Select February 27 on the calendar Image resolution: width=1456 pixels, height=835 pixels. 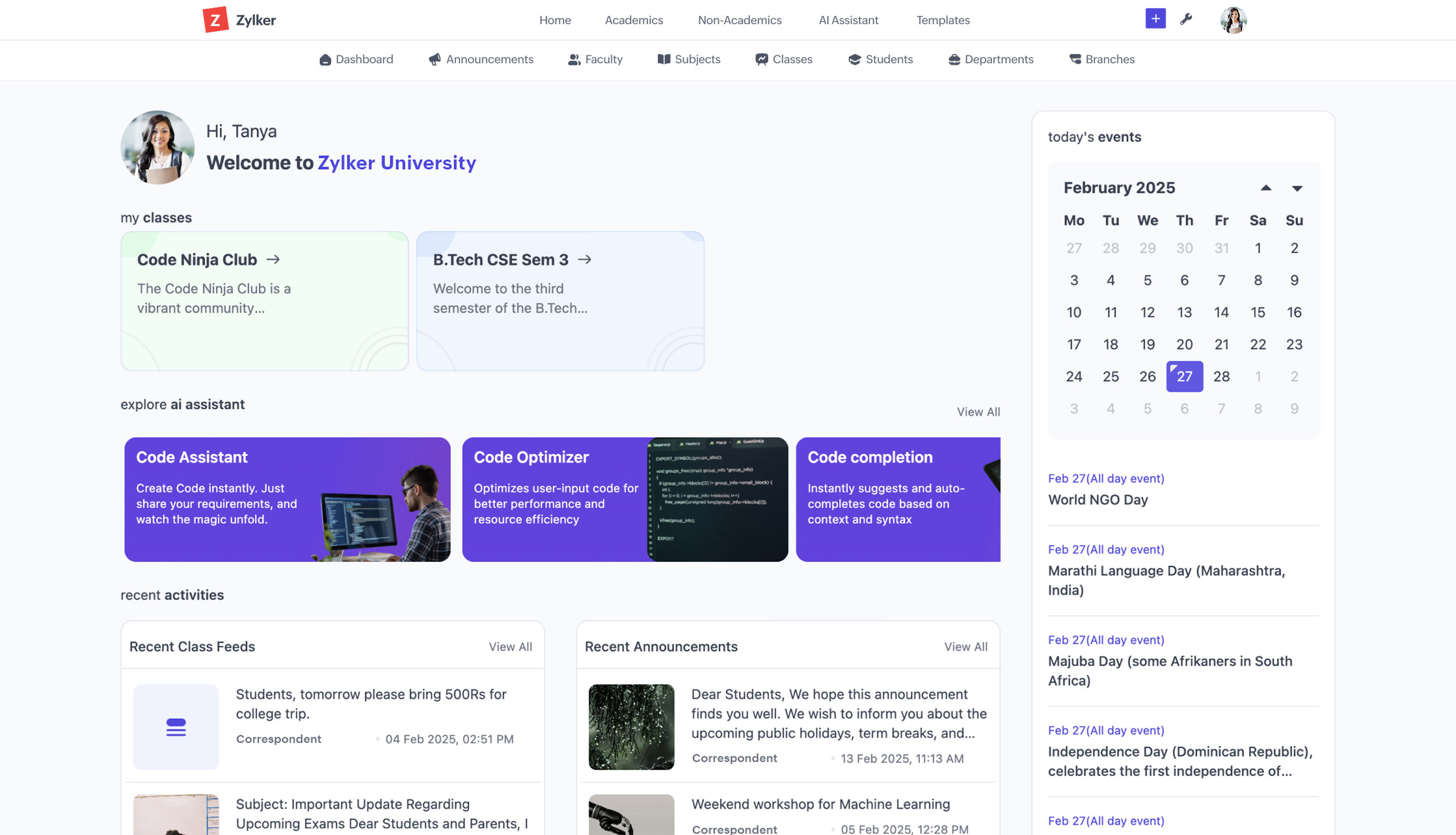pyautogui.click(x=1185, y=377)
